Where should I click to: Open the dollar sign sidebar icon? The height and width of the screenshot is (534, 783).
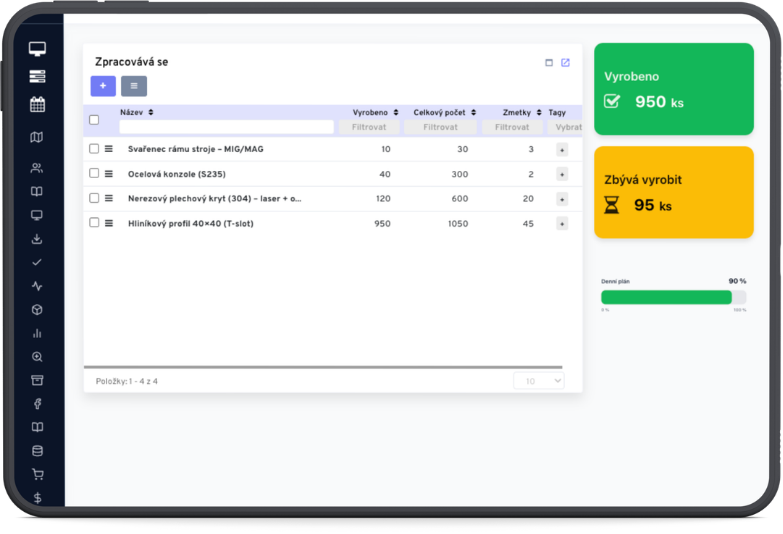click(37, 498)
